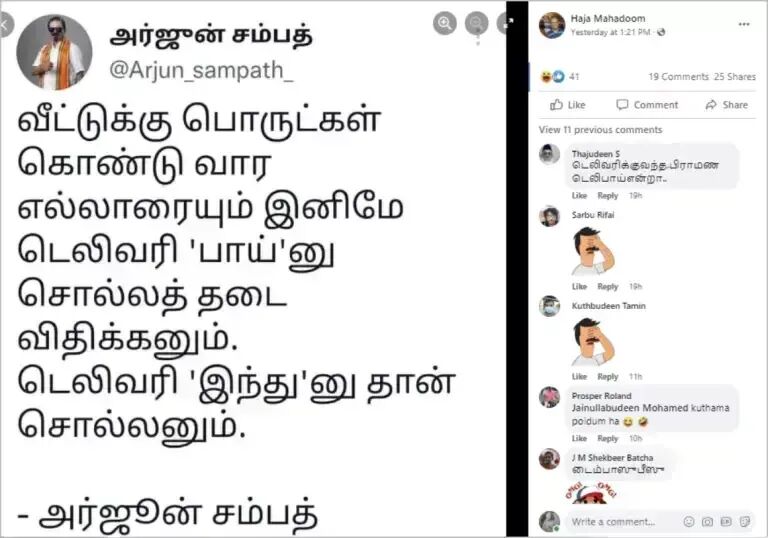768x538 pixels.
Task: Open the three-dot post options menu
Action: 744,24
